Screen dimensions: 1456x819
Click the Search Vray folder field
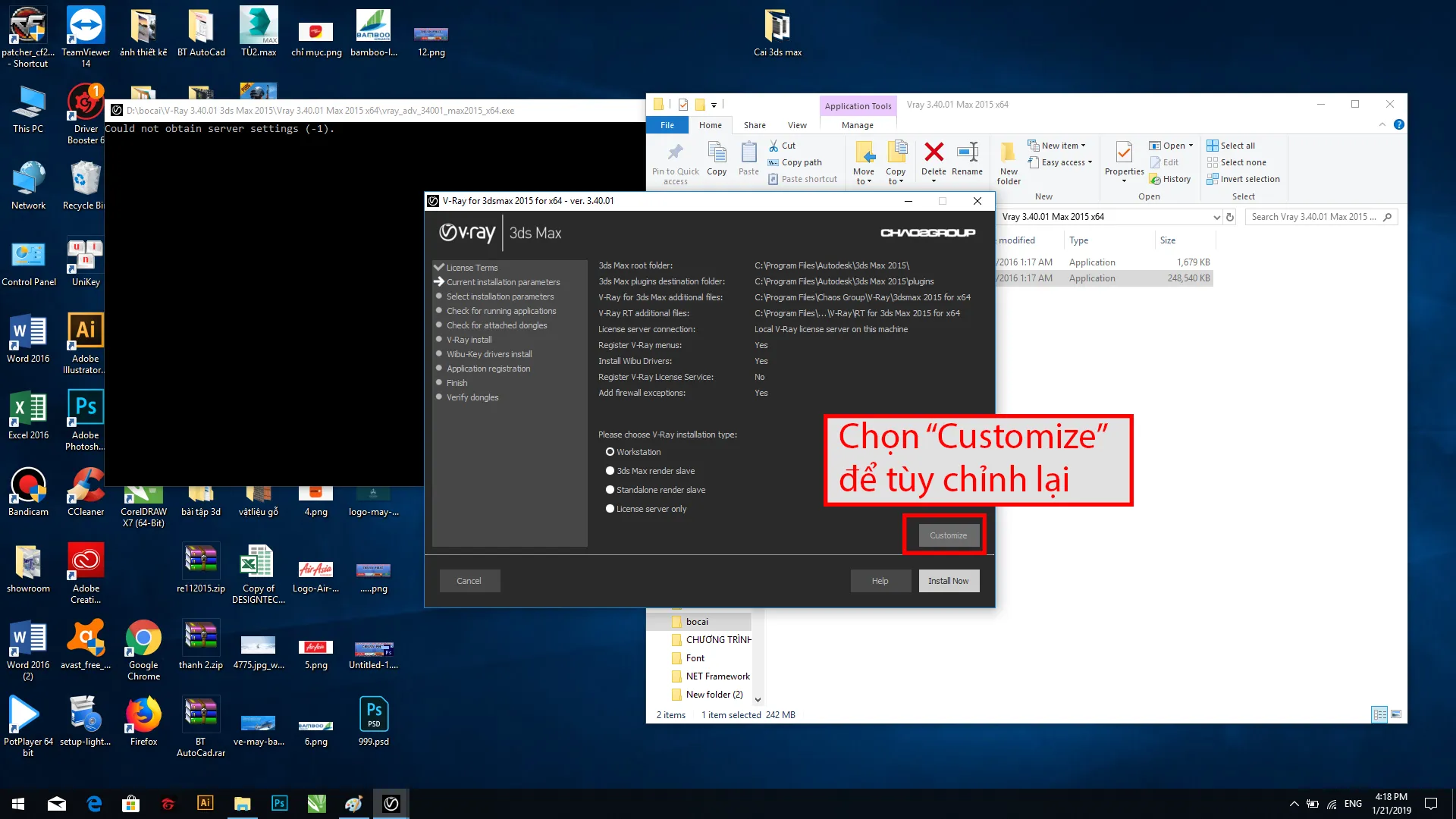(1314, 217)
